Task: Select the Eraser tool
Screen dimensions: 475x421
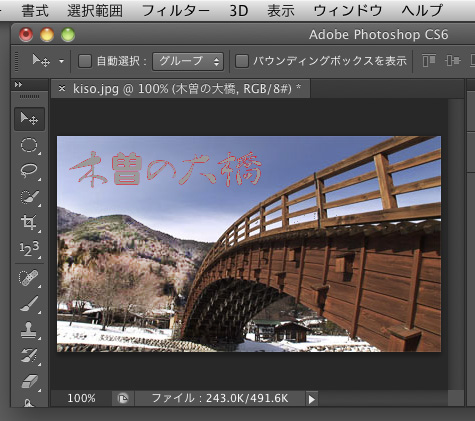Action: point(29,381)
